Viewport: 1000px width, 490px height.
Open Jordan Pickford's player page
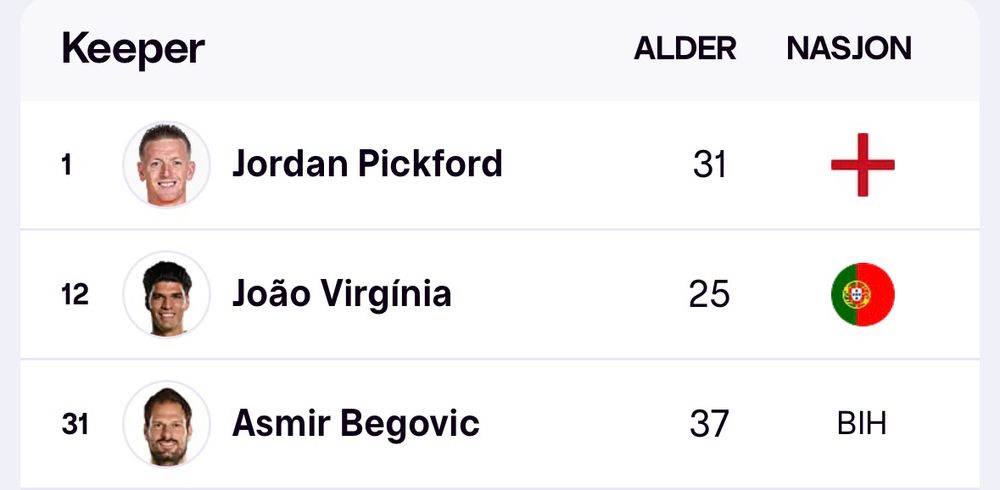click(x=367, y=164)
